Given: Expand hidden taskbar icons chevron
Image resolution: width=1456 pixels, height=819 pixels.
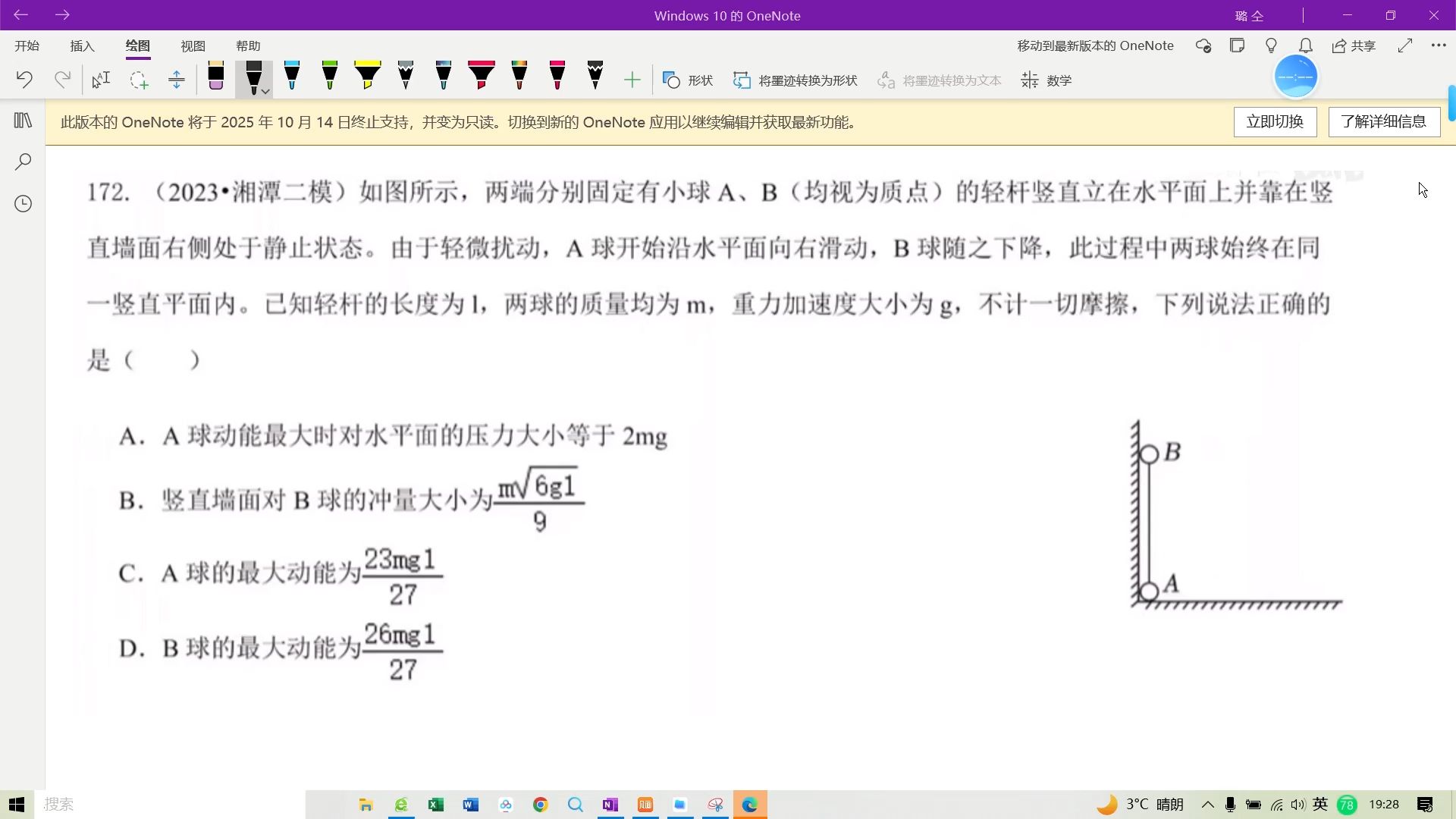Looking at the screenshot, I should pyautogui.click(x=1209, y=805).
